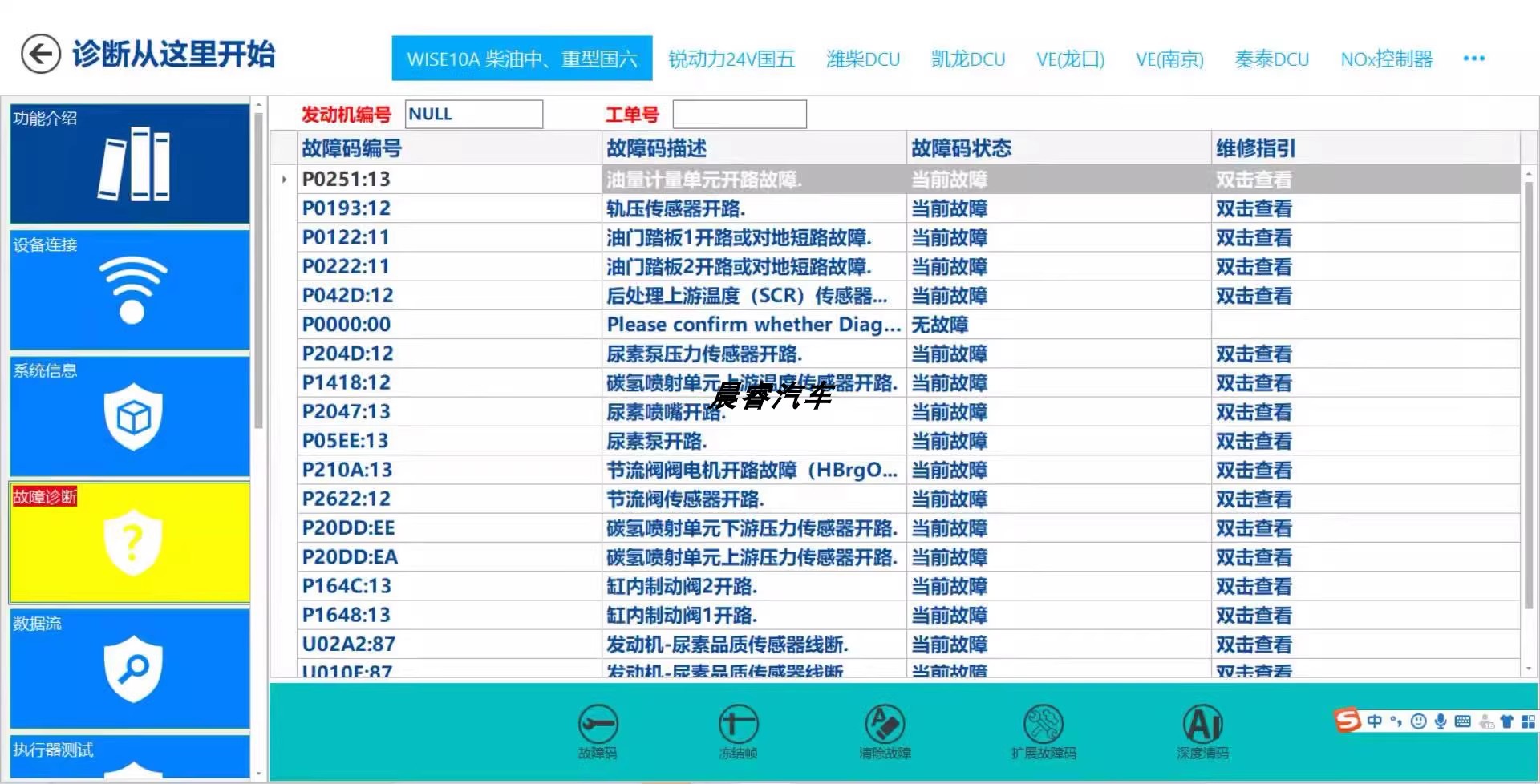This screenshot has height=784, width=1540.
Task: Click the 故障码状态 column header
Action: pyautogui.click(x=1059, y=148)
